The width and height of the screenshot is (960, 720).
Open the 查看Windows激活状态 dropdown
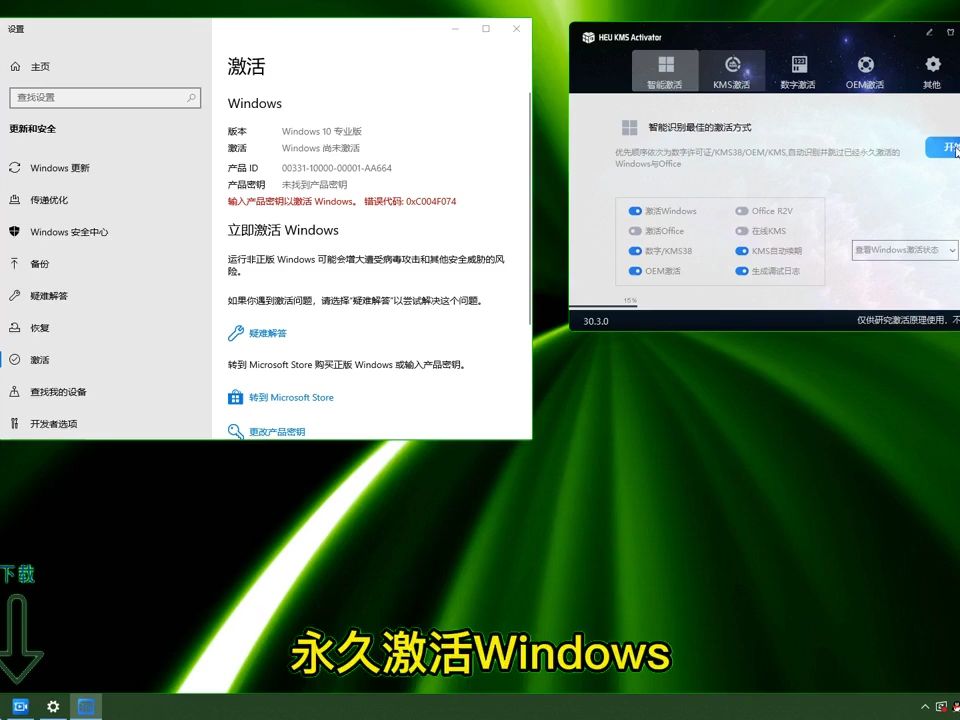pos(905,250)
